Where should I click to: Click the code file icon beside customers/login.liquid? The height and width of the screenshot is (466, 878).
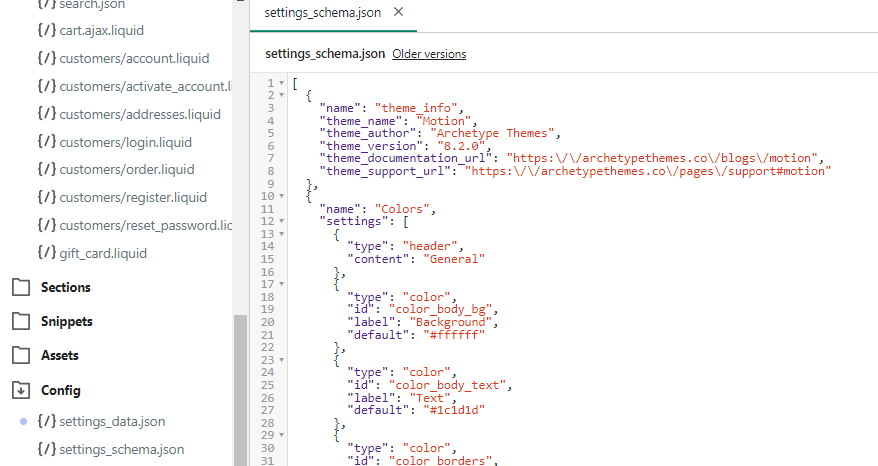click(x=47, y=142)
